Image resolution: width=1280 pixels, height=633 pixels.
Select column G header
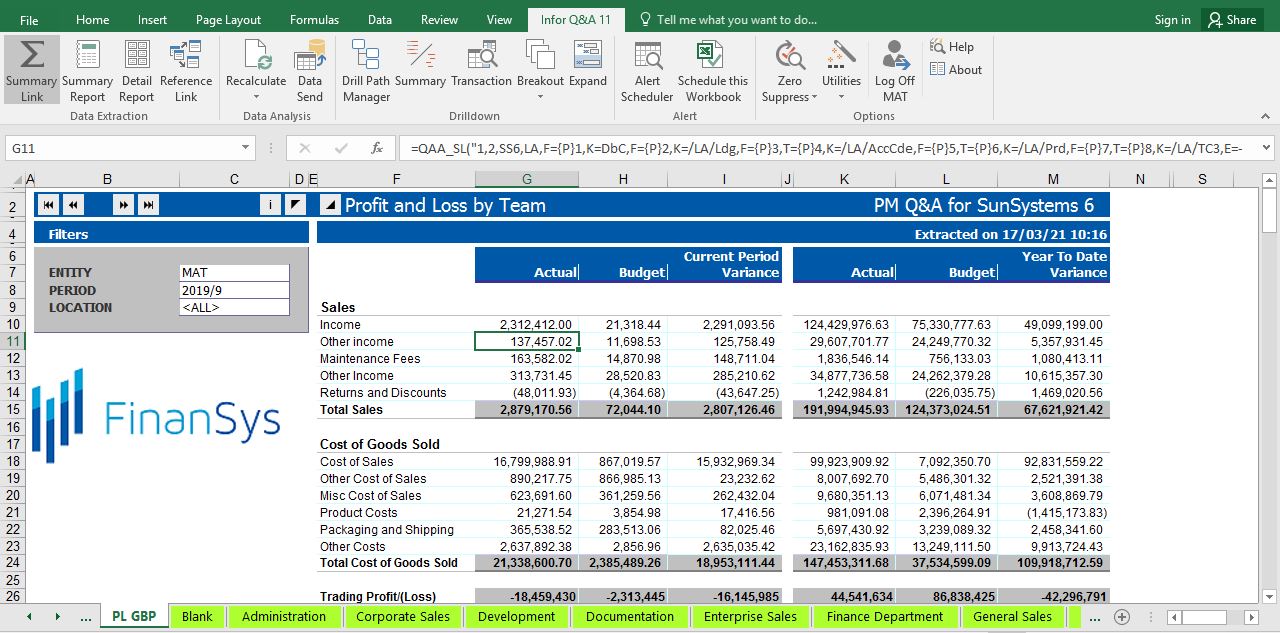pyautogui.click(x=527, y=180)
